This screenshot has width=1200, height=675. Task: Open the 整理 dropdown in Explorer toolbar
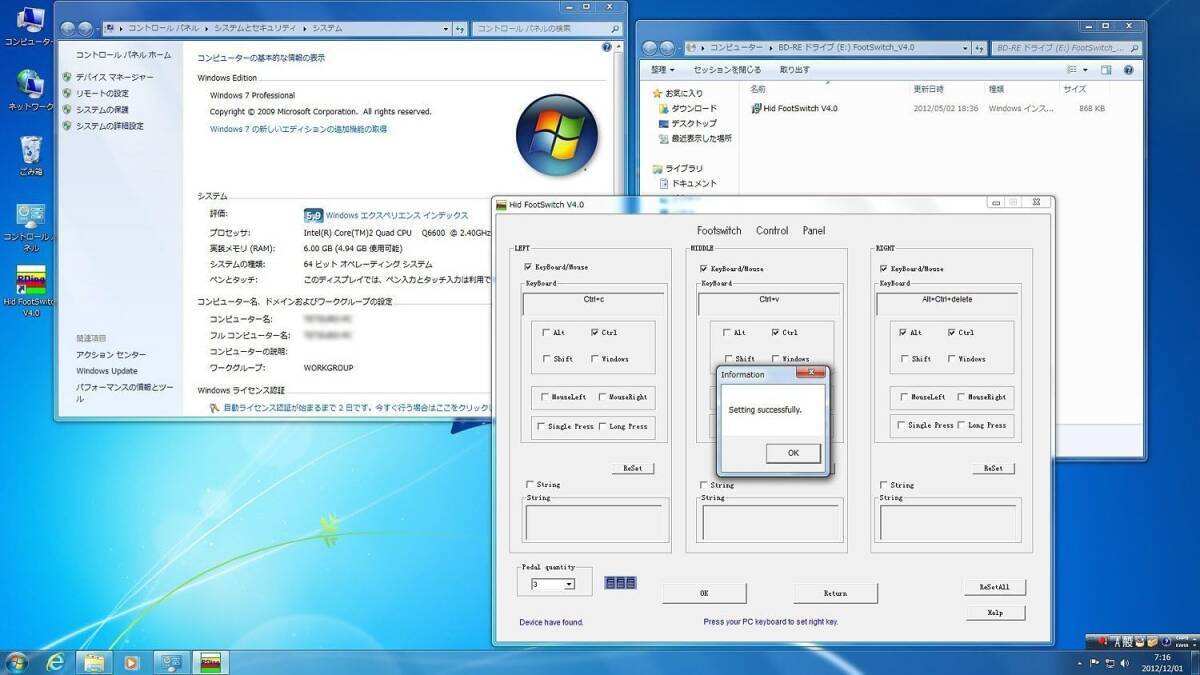663,70
